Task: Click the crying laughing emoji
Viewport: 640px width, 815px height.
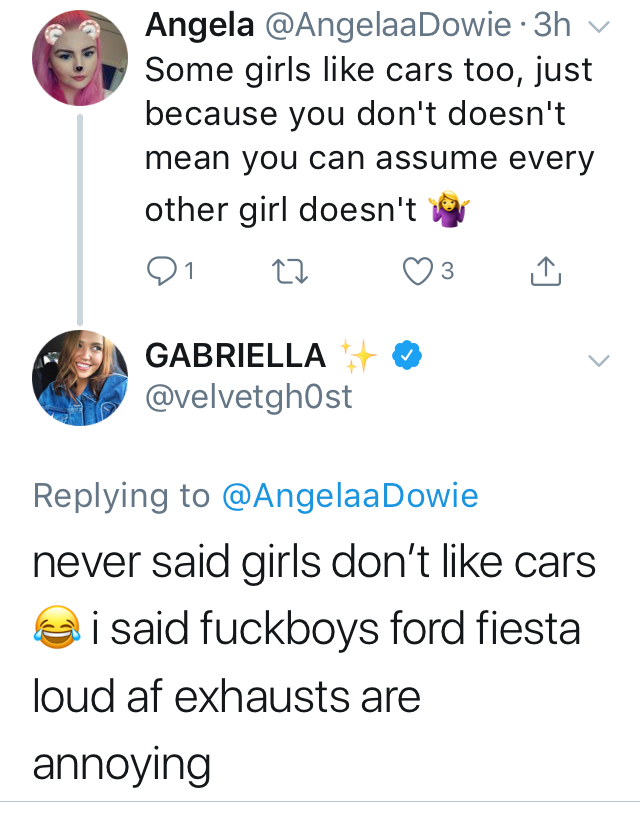Action: 57,627
